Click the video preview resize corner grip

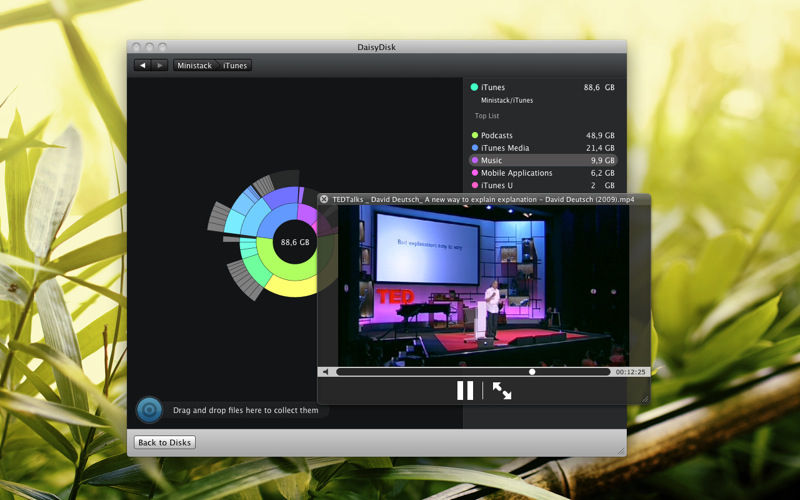(645, 399)
